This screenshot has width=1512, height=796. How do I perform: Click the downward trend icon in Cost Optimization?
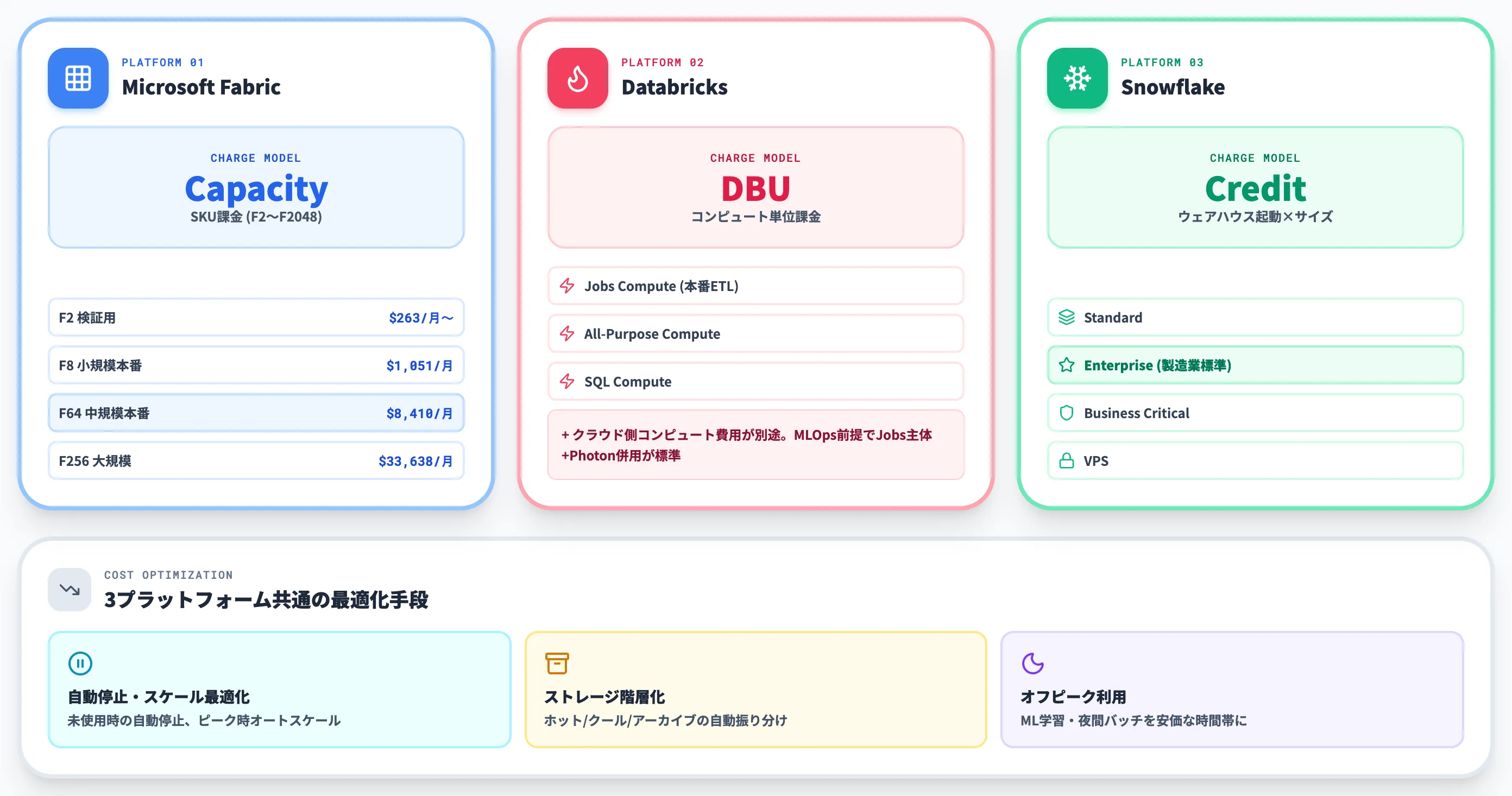coord(70,589)
